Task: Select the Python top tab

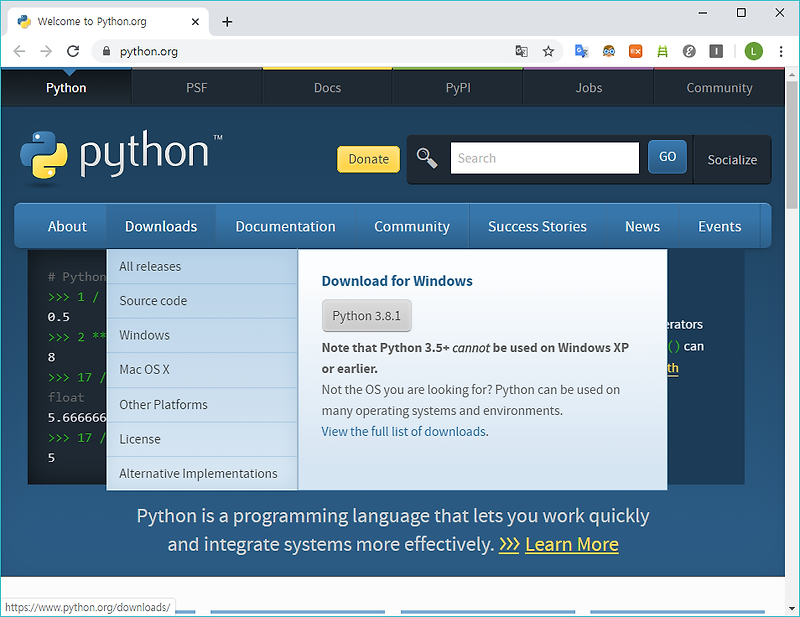Action: tap(66, 88)
